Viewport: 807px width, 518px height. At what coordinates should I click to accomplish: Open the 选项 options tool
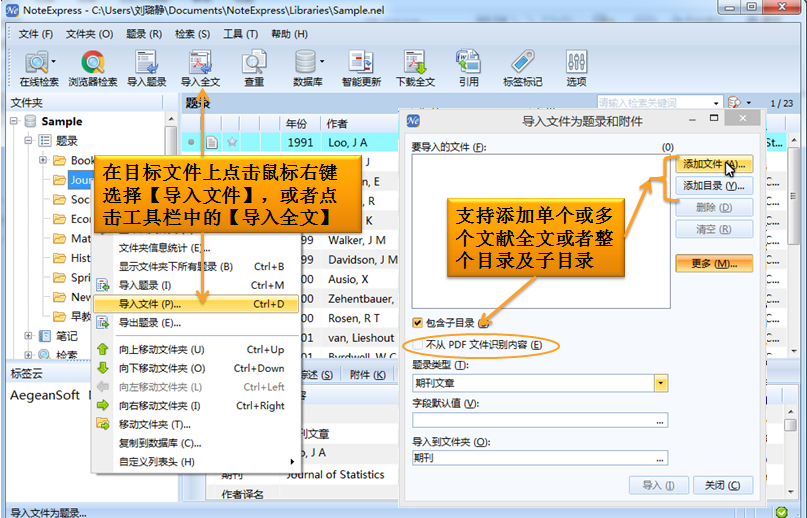pos(576,68)
